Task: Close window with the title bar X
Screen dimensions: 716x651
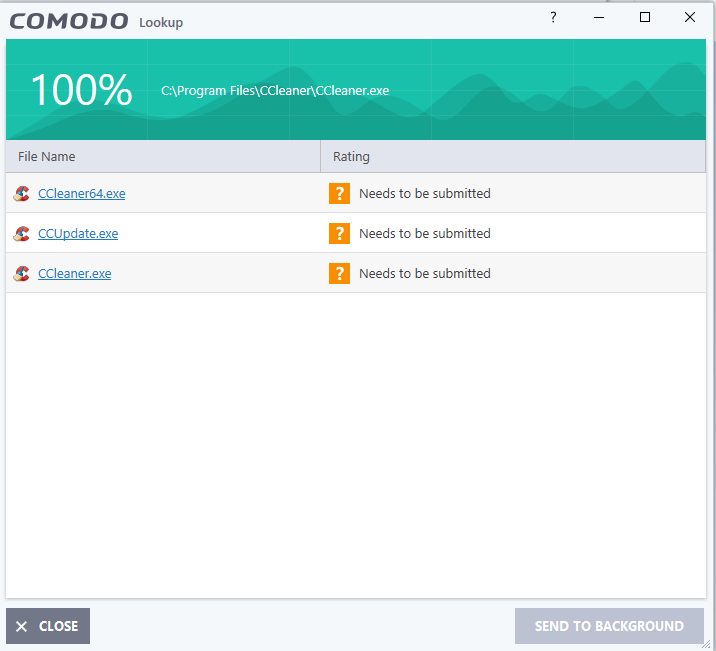Action: tap(690, 17)
